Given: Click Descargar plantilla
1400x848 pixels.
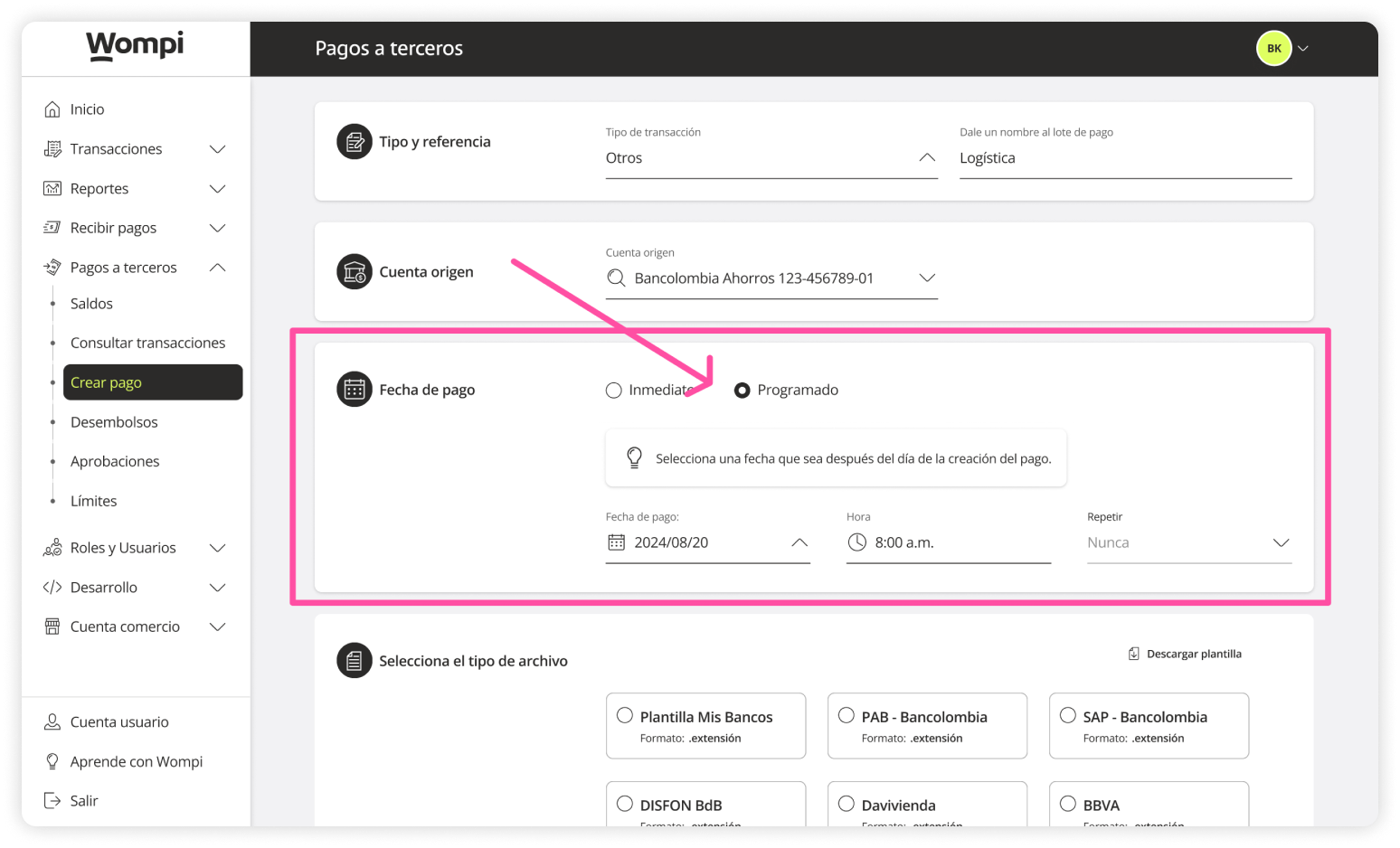Looking at the screenshot, I should click(x=1185, y=653).
